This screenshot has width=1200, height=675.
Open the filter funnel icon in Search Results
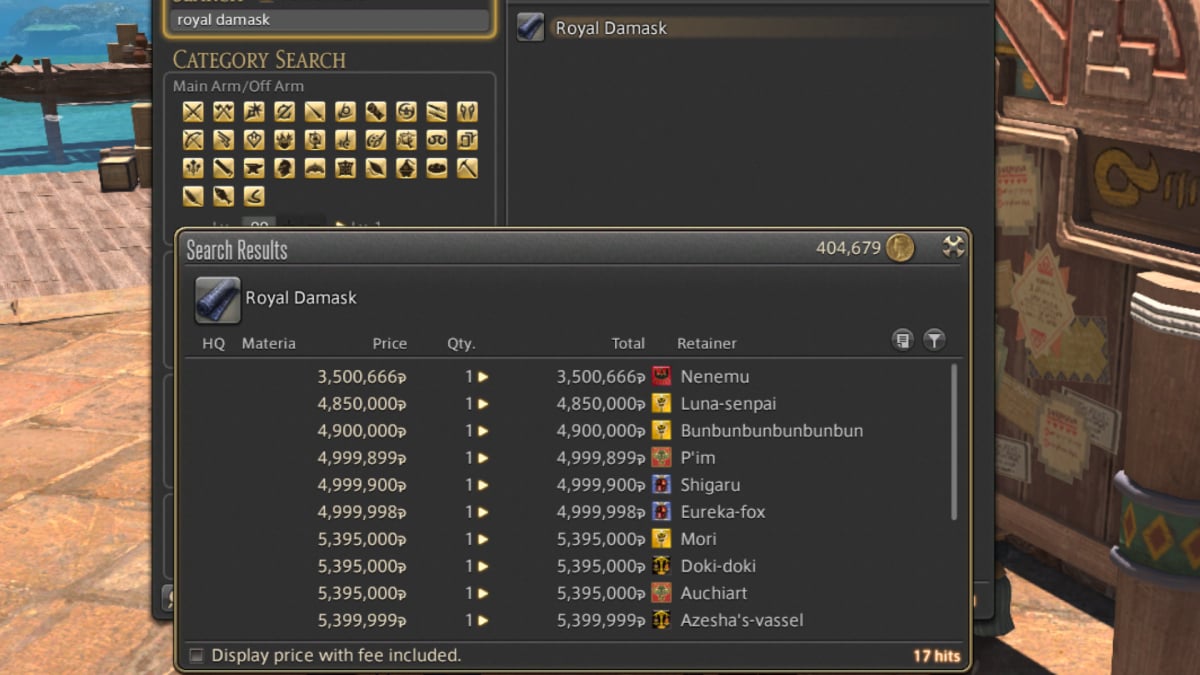[934, 340]
